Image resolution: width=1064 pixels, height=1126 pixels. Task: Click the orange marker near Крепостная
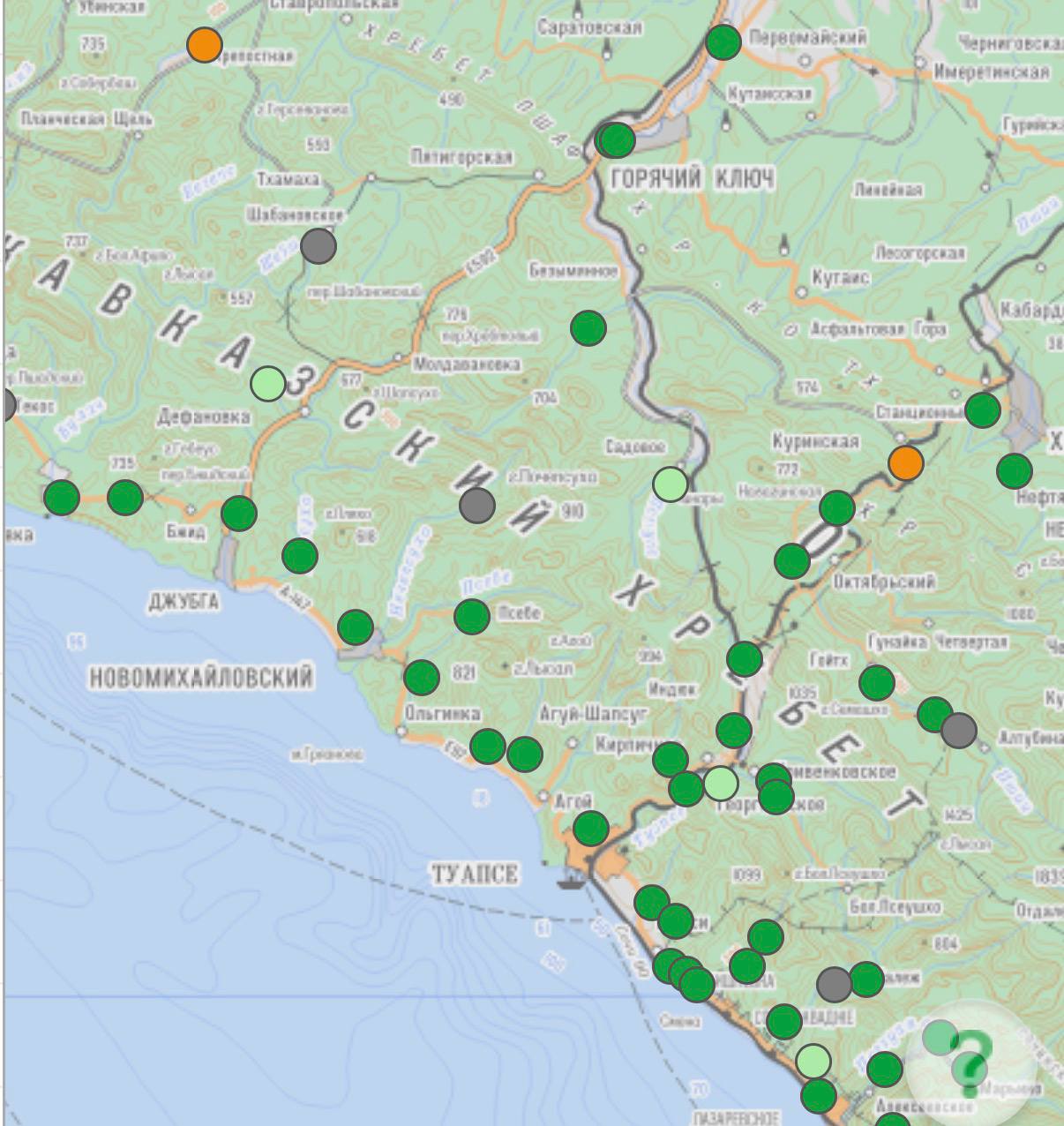[205, 45]
